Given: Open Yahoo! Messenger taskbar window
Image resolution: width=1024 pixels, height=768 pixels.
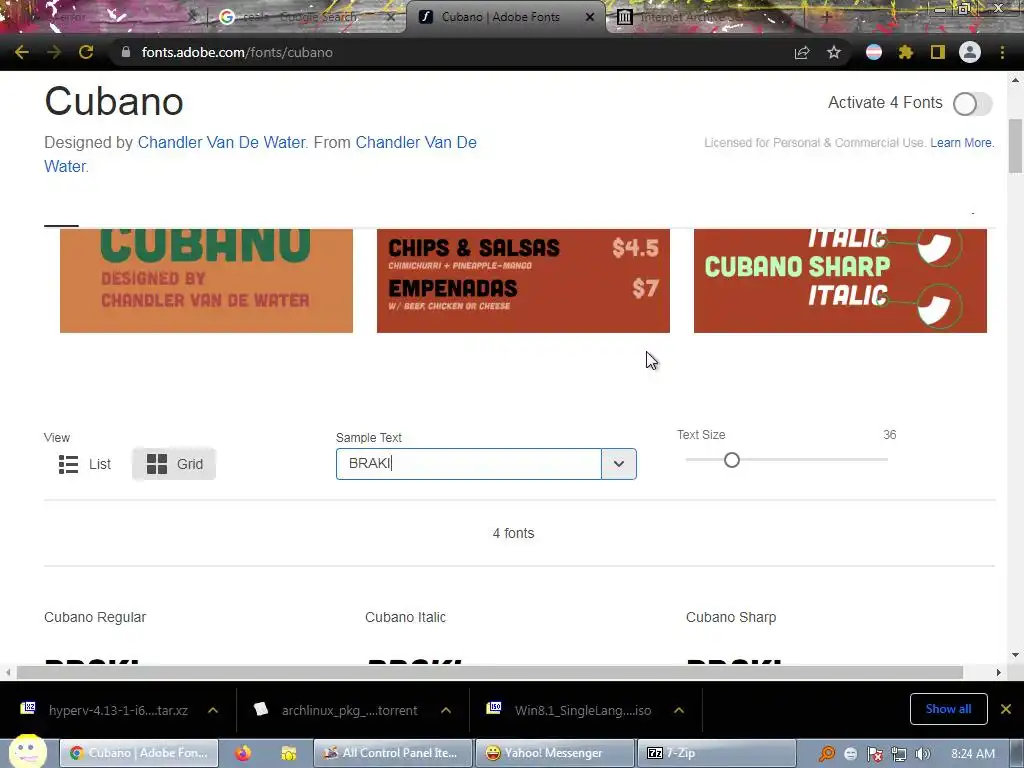Looking at the screenshot, I should click(x=555, y=753).
